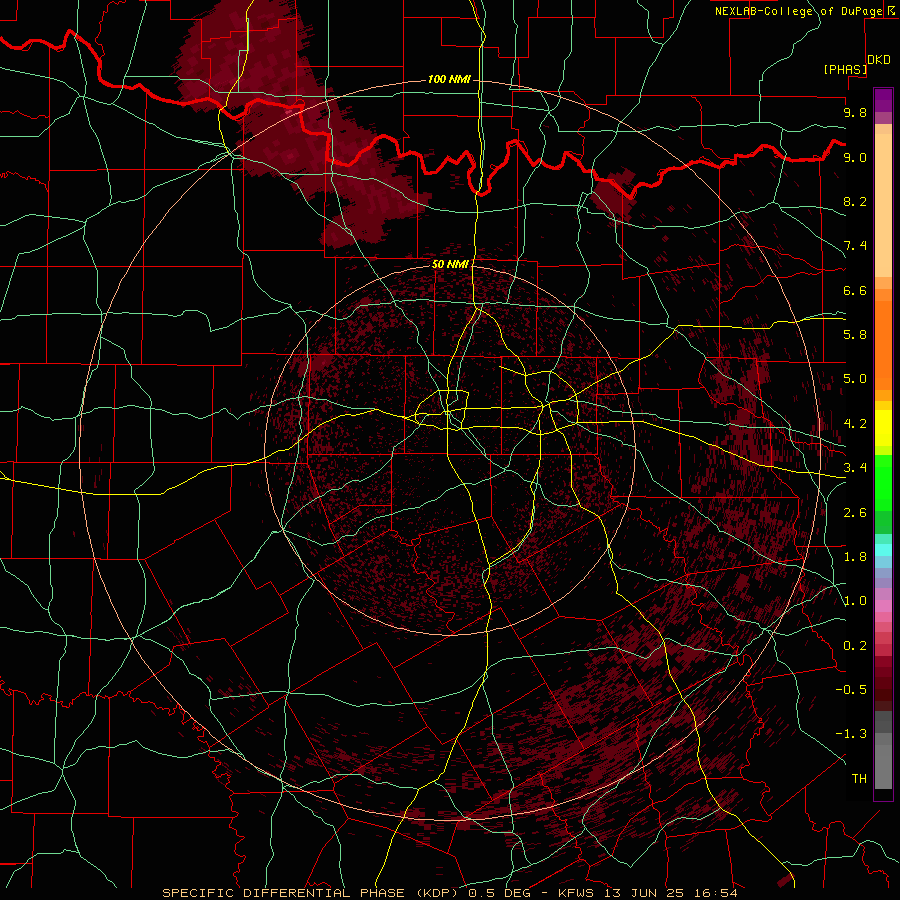Viewport: 900px width, 900px height.
Task: Pick the pink segment beside 1.0
Action: (883, 606)
